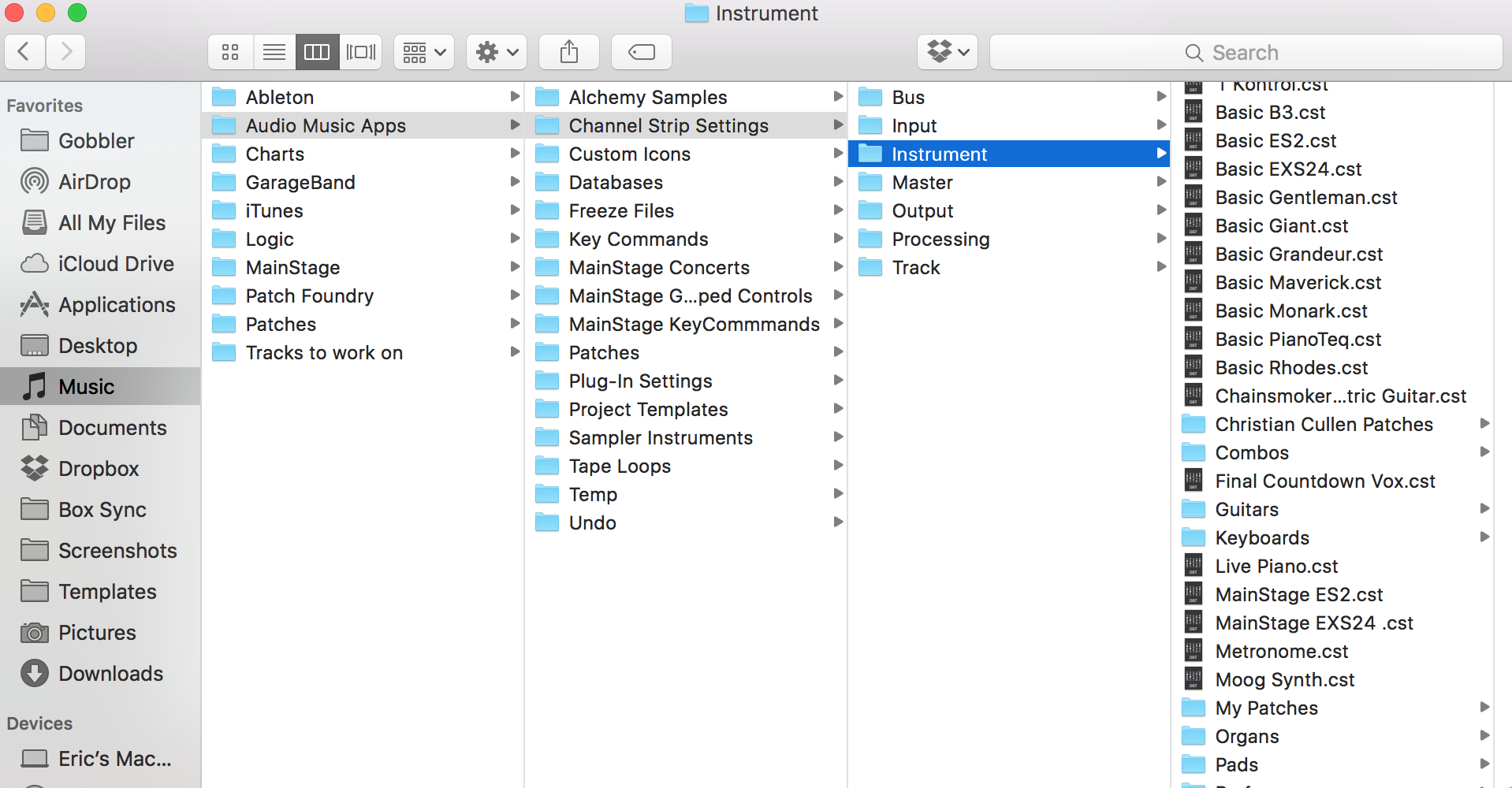The width and height of the screenshot is (1512, 788).
Task: Click the Edit Tags button
Action: tap(642, 52)
